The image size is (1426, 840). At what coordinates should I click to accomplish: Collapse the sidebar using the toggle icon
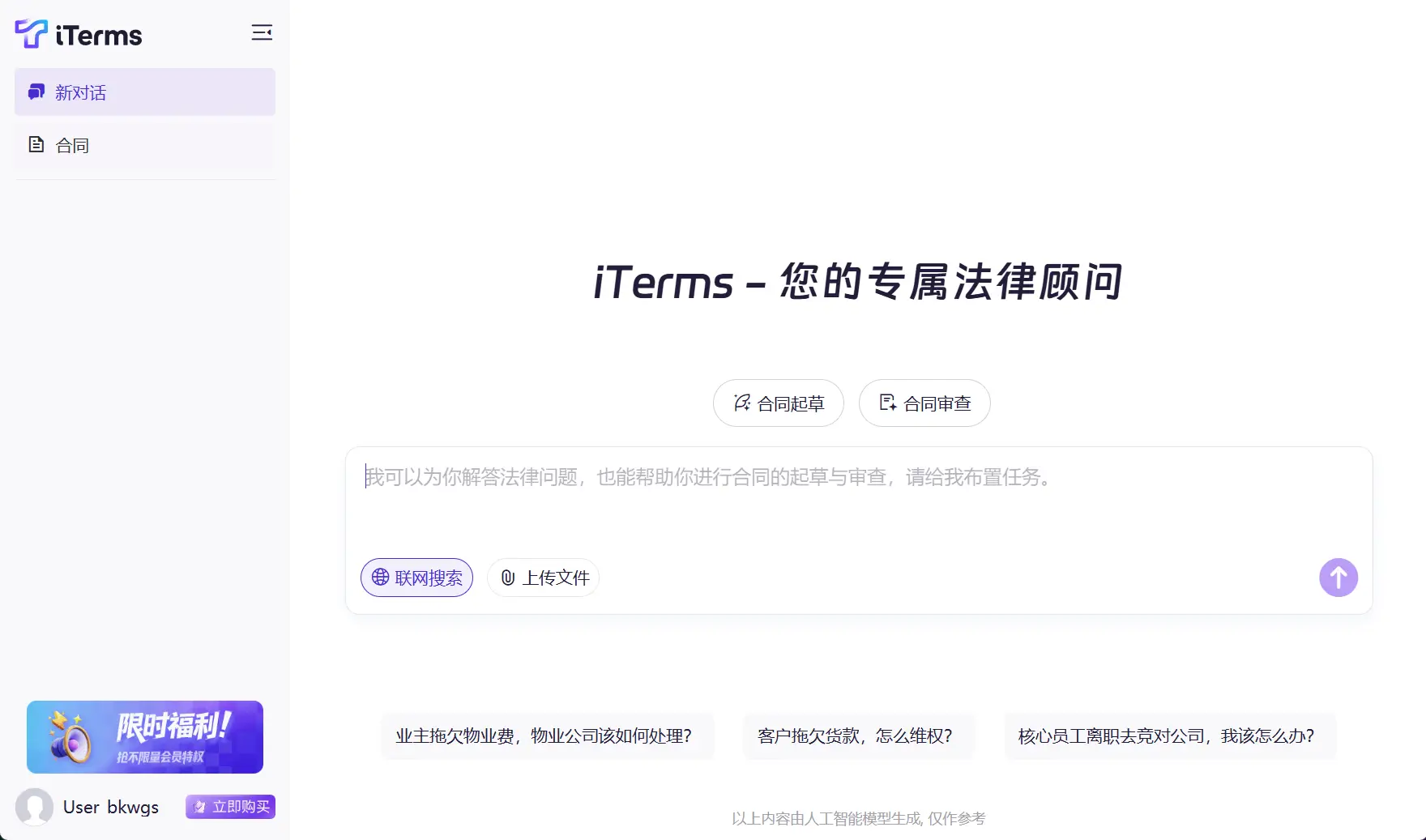click(x=262, y=32)
